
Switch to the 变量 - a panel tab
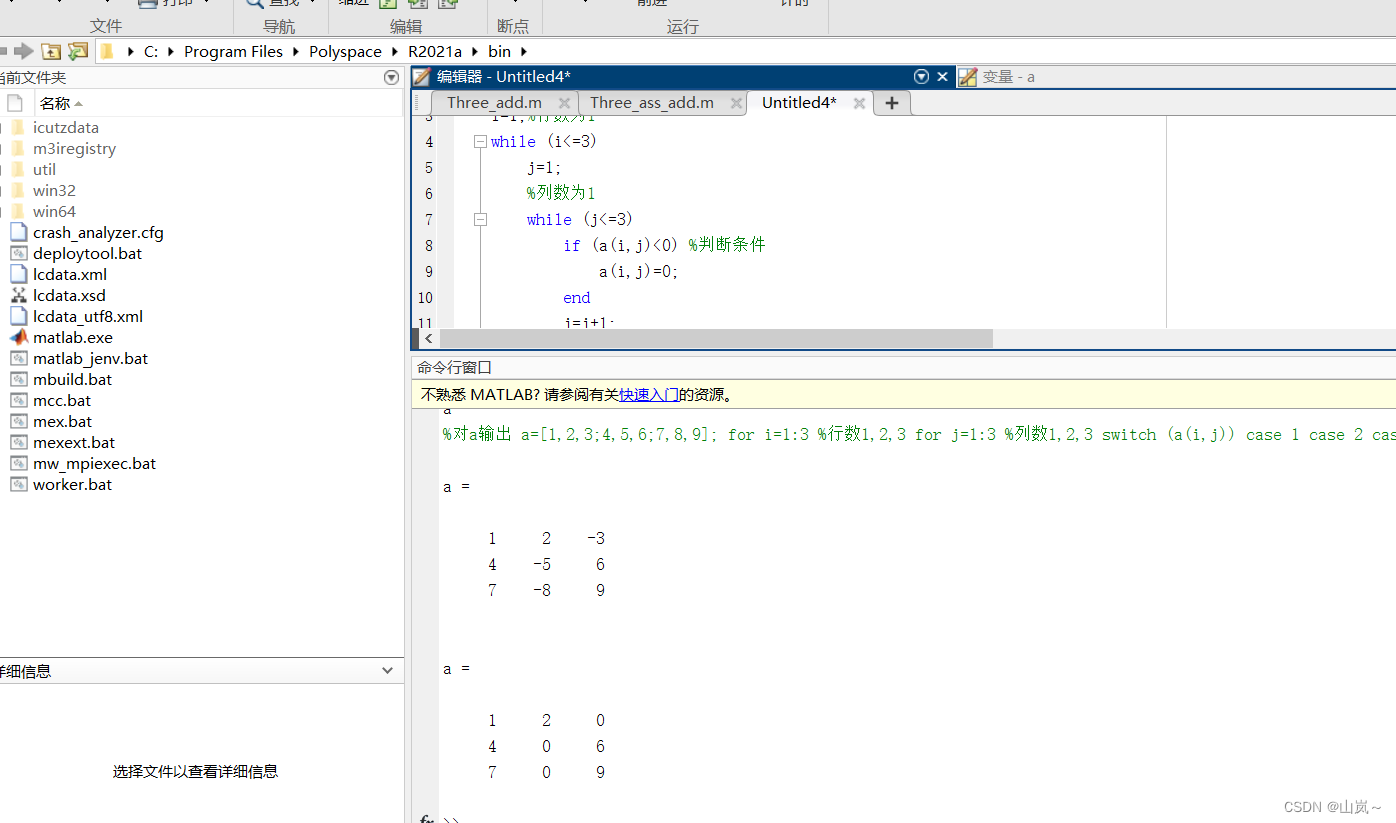pyautogui.click(x=1009, y=77)
